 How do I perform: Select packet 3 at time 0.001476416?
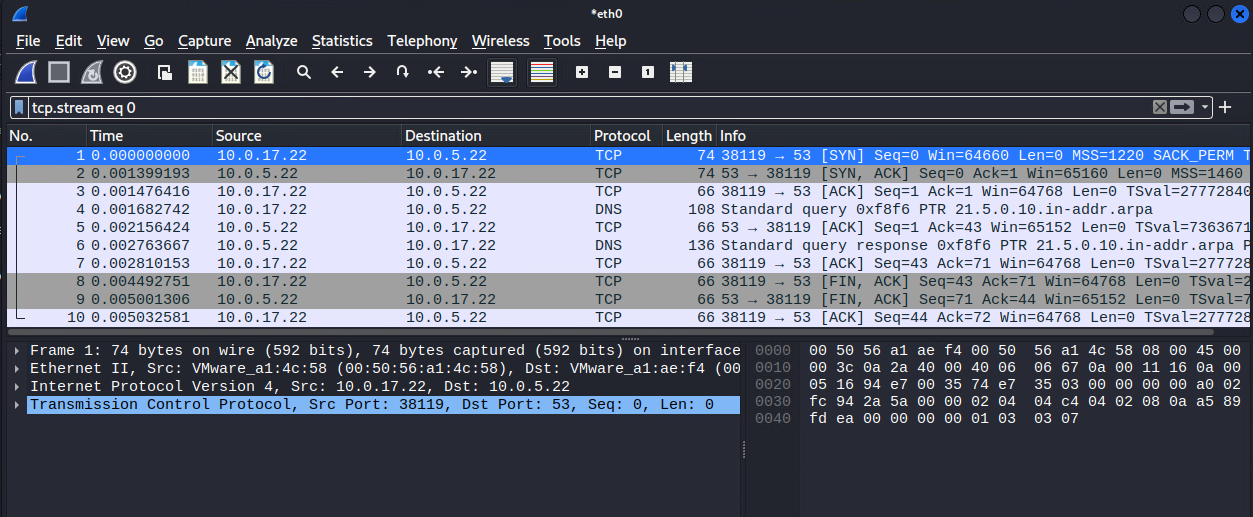point(629,192)
